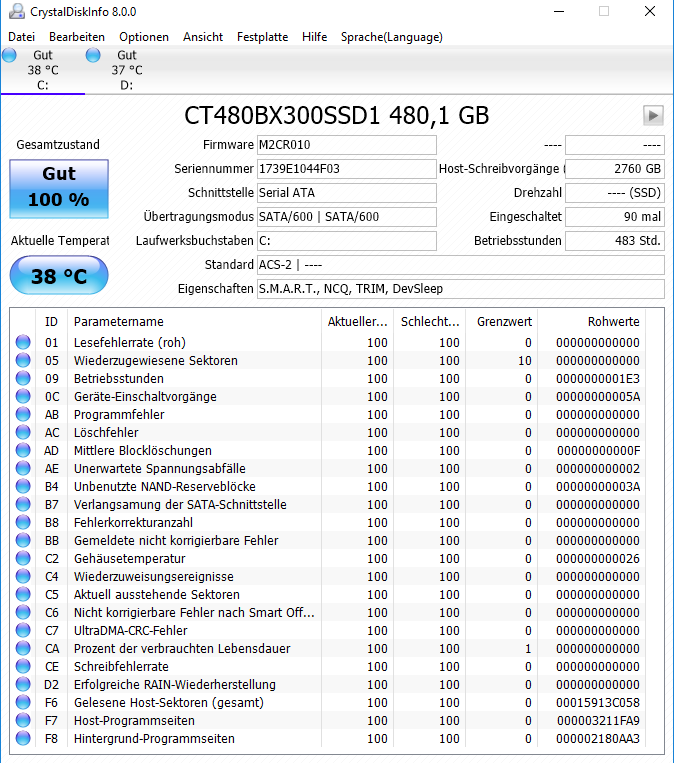The height and width of the screenshot is (763, 674).
Task: Click the Rohwerte column header
Action: click(591, 322)
